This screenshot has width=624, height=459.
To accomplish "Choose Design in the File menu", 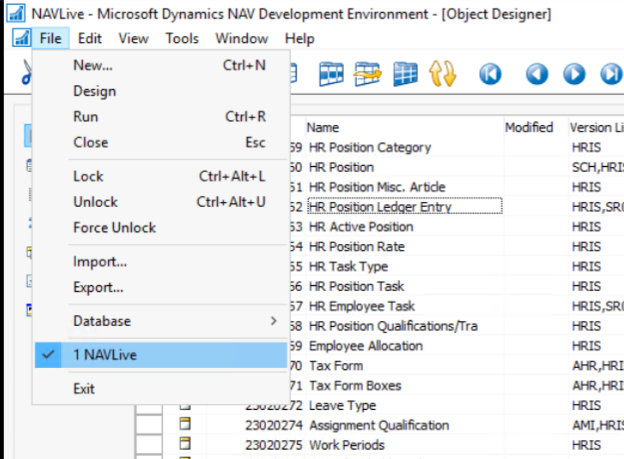I will pyautogui.click(x=161, y=91).
